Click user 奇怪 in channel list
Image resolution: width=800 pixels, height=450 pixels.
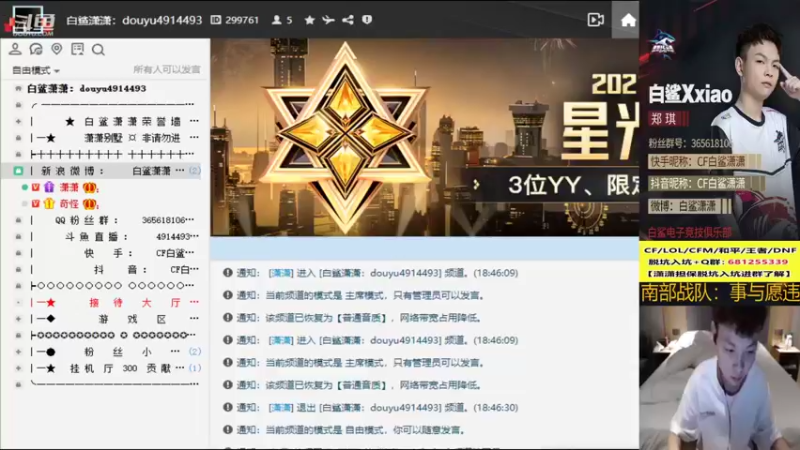click(x=69, y=204)
